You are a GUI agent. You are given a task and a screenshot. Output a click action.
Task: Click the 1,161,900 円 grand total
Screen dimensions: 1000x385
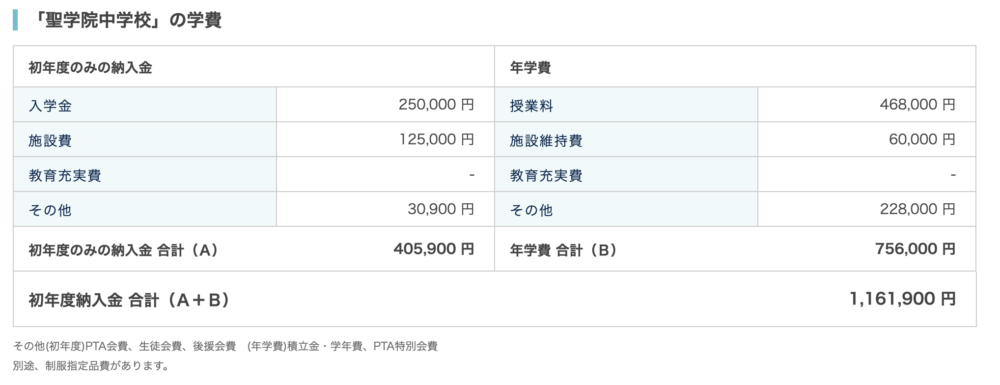(x=902, y=298)
